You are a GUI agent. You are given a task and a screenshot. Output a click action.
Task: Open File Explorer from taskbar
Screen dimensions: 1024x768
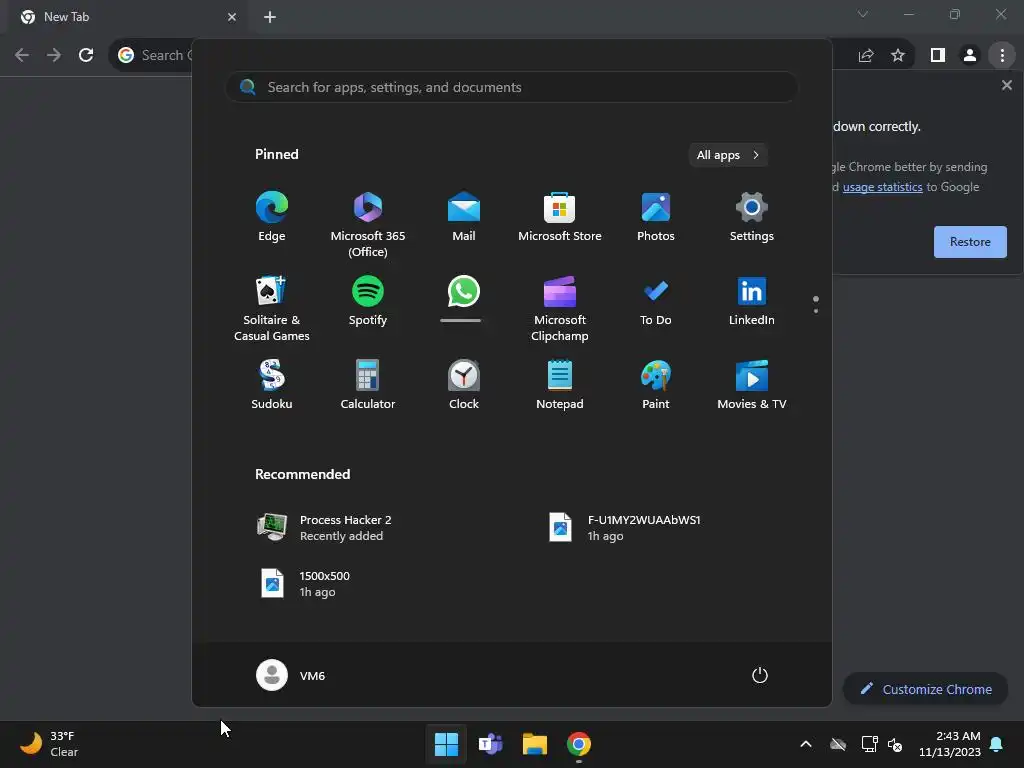click(534, 744)
